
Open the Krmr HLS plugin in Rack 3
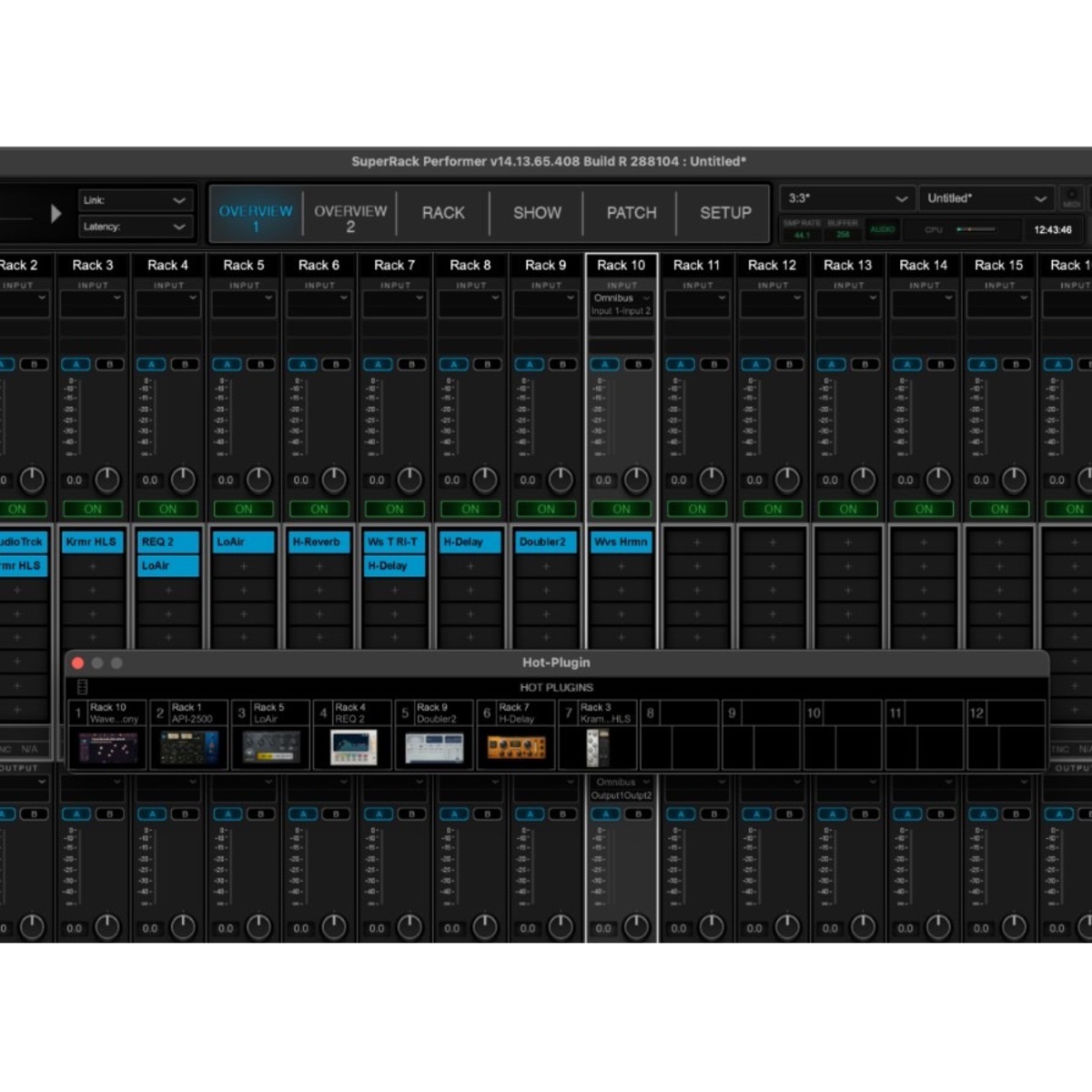pos(93,542)
